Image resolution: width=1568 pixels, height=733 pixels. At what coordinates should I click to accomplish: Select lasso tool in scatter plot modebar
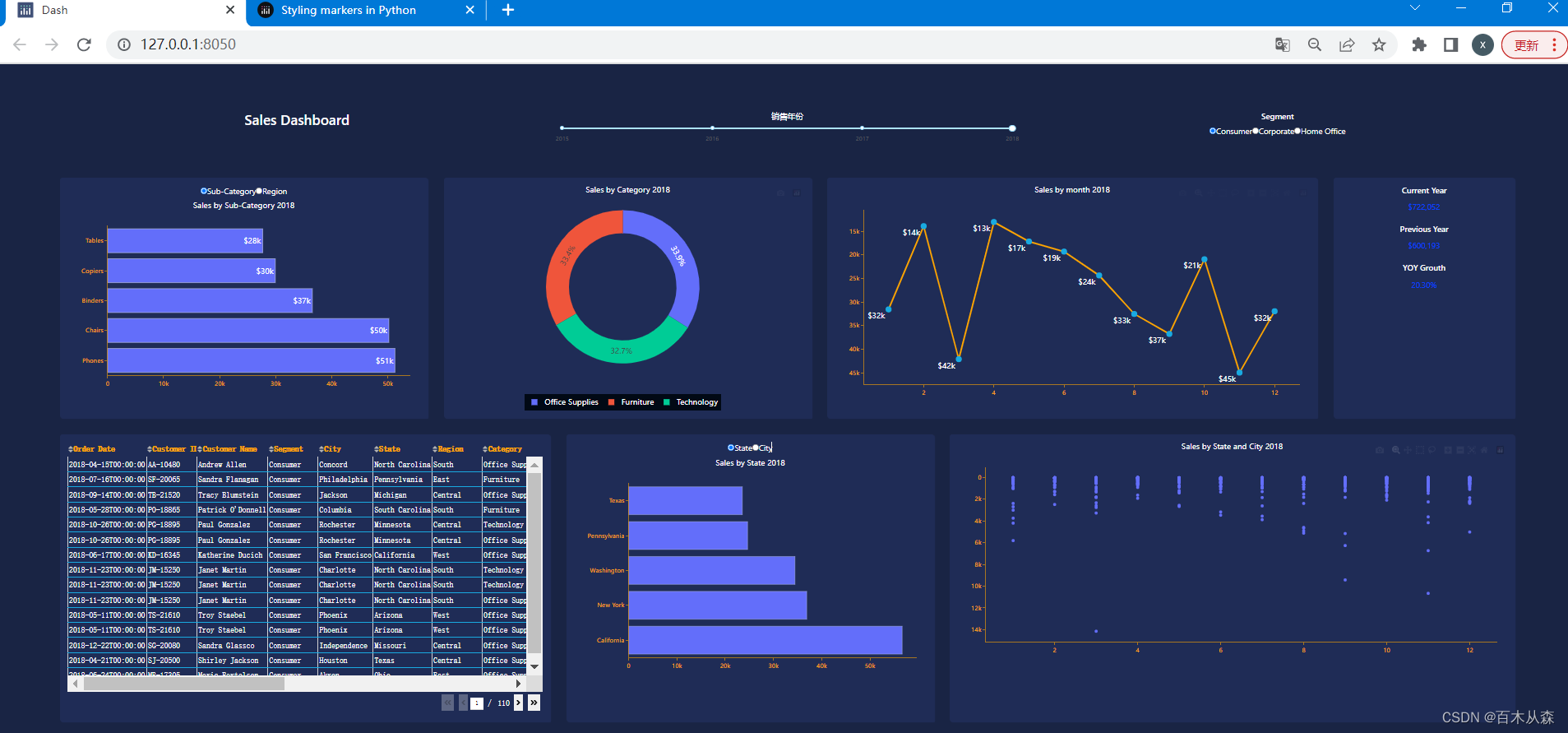tap(1432, 450)
